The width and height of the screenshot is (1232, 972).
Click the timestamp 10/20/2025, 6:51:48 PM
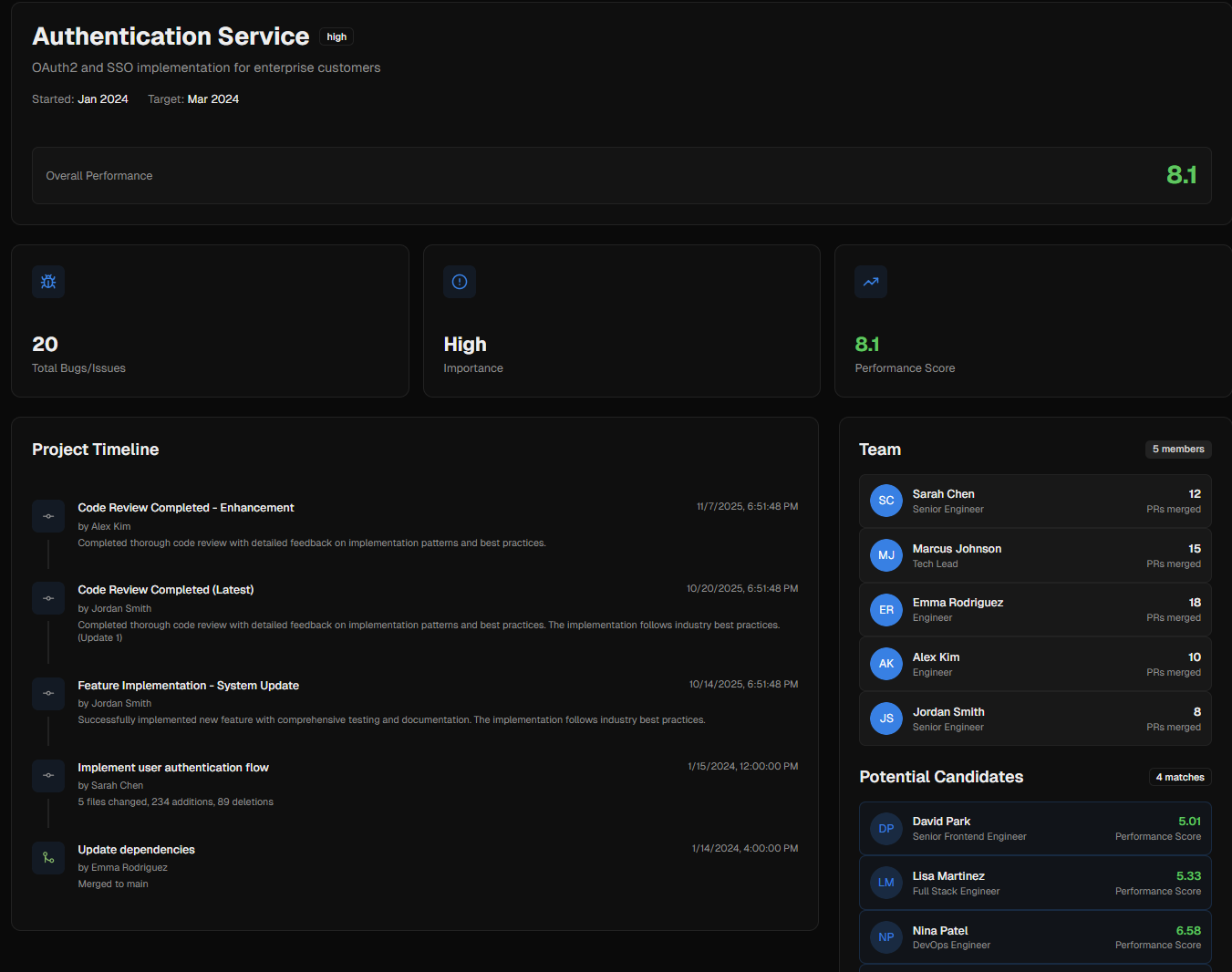pyautogui.click(x=742, y=588)
